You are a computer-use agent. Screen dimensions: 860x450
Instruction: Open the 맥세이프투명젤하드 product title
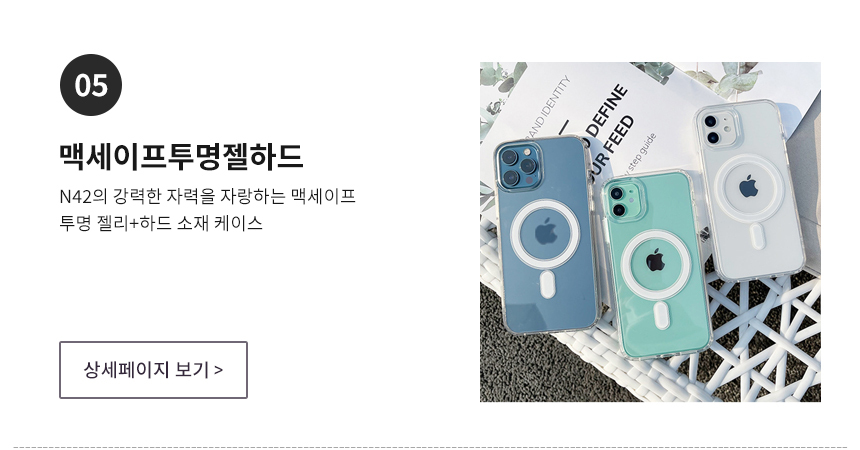click(181, 156)
